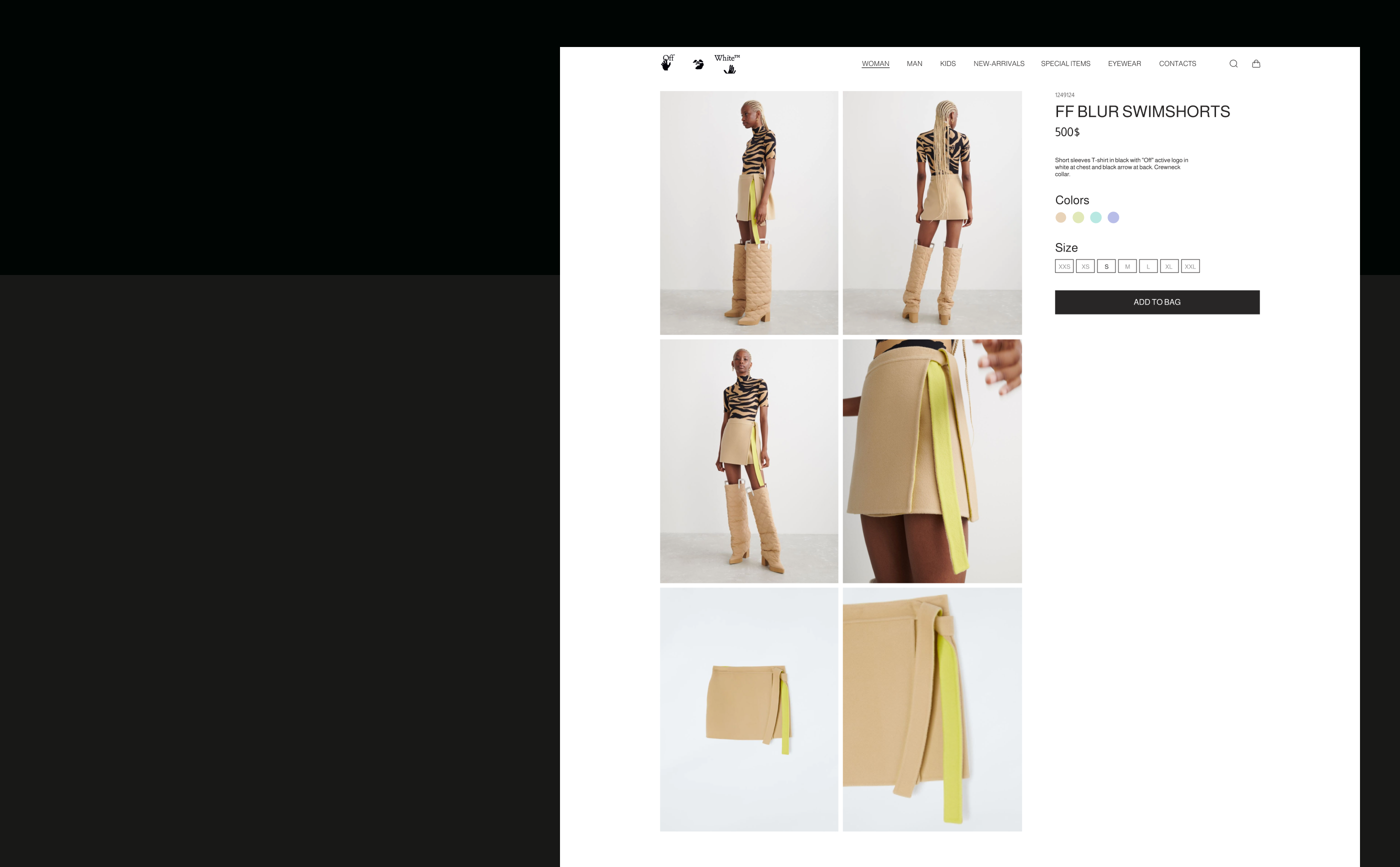Choose size XL
The image size is (1400, 867).
[x=1169, y=266]
